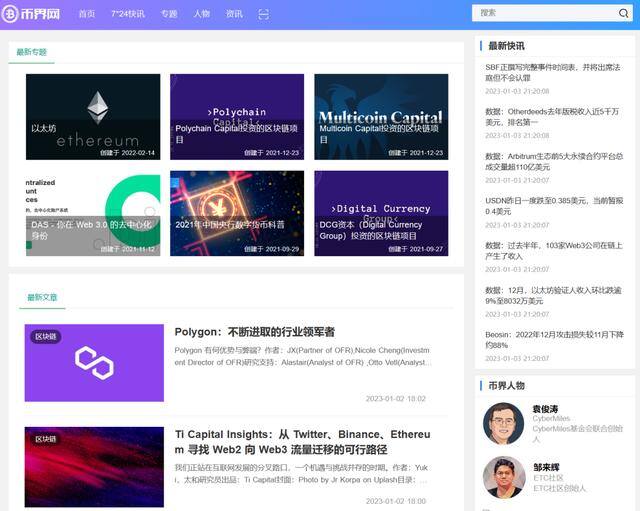The image size is (640, 511).
Task: Open Otherdeeds去年版税收入 news item
Action: (552, 117)
